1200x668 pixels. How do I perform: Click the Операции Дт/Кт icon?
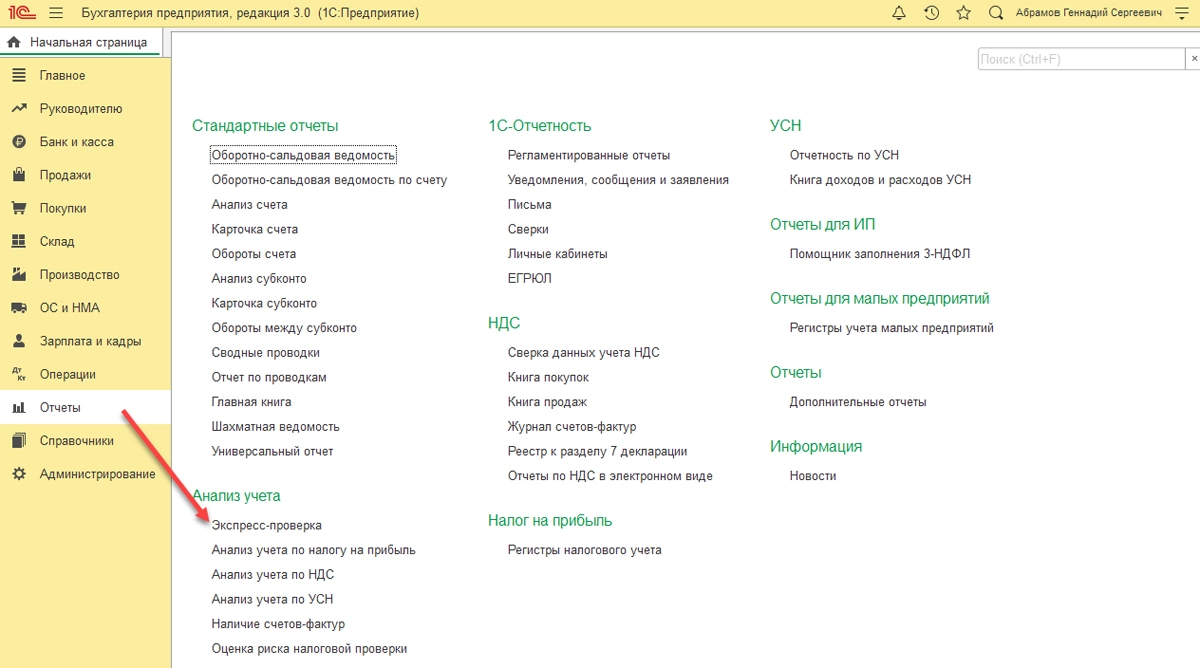[x=18, y=374]
